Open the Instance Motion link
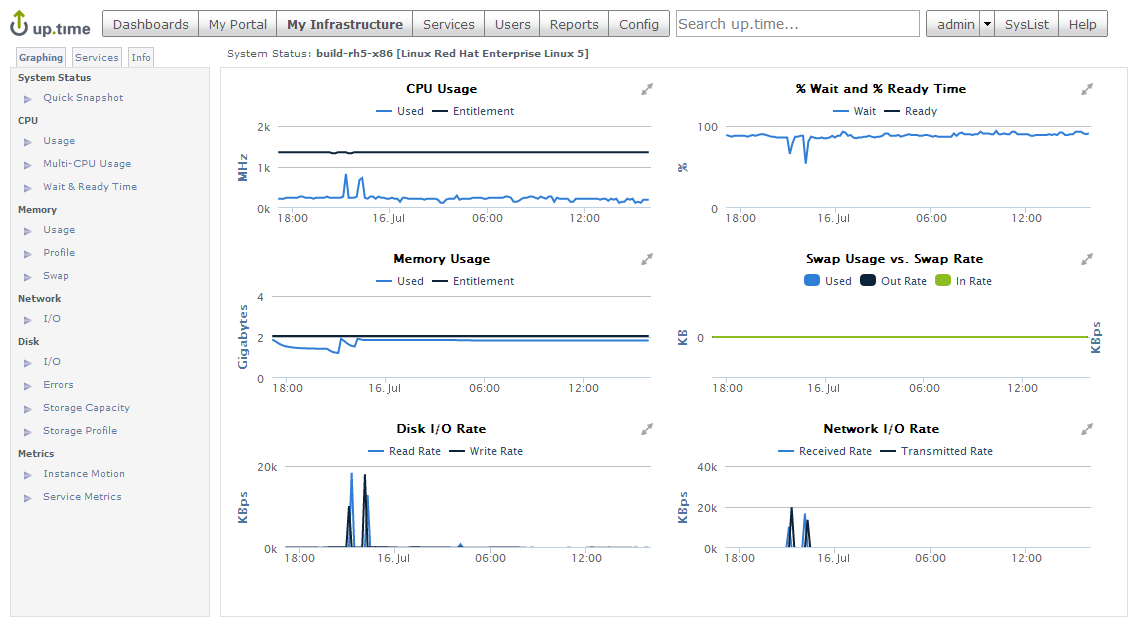 [84, 474]
